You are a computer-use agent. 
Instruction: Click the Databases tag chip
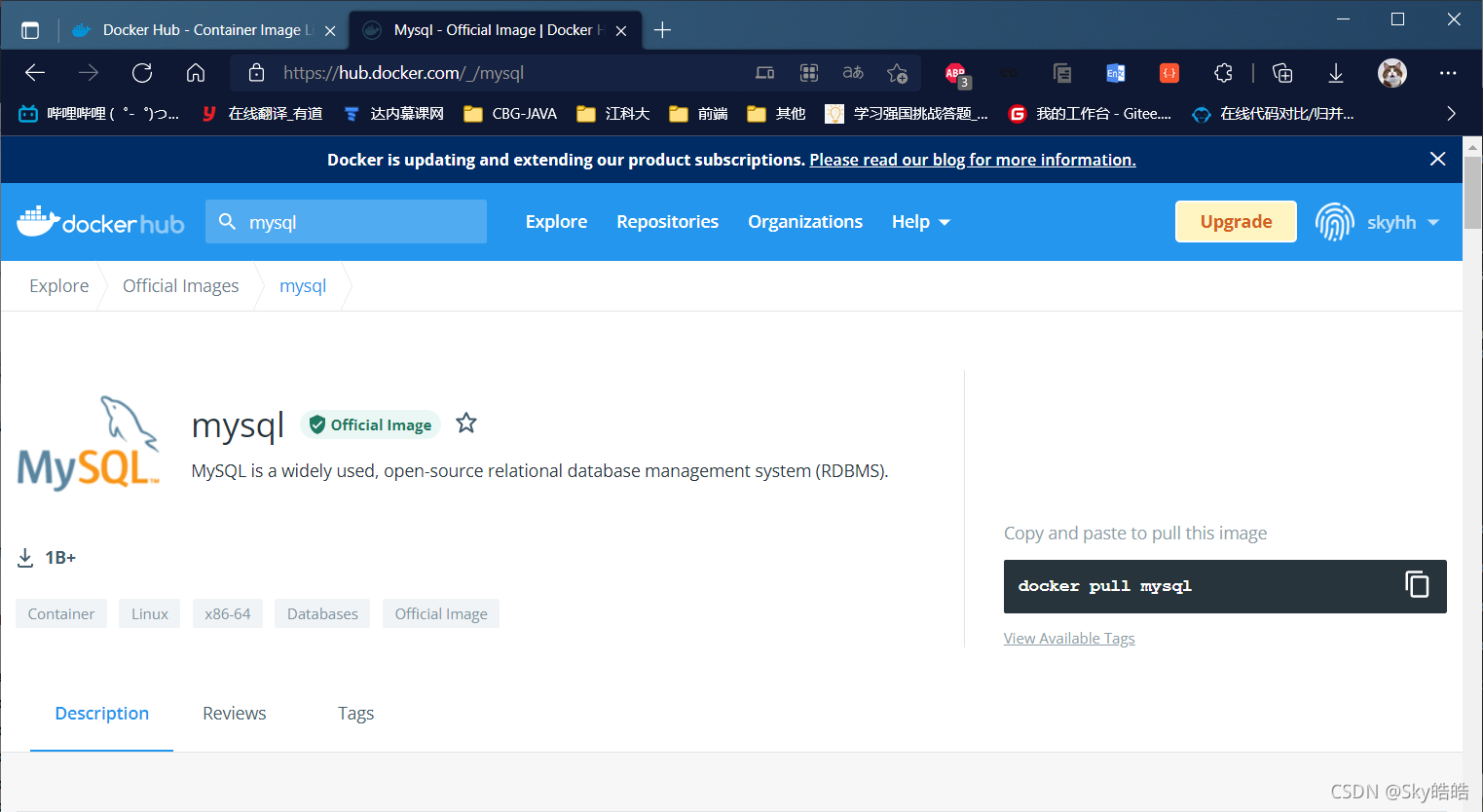pos(322,613)
